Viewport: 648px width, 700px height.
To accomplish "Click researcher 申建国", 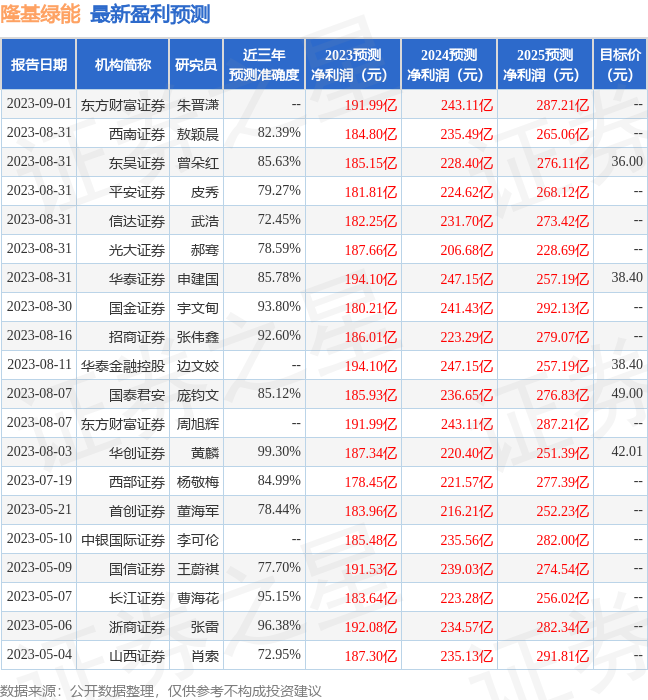I will tap(198, 279).
